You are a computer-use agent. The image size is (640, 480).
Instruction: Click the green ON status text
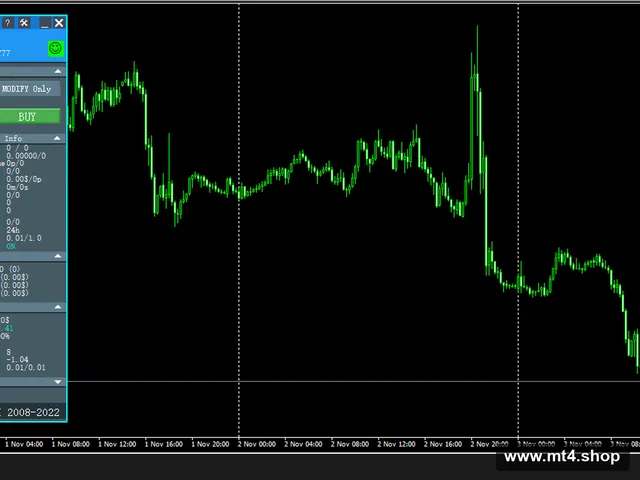(x=11, y=246)
